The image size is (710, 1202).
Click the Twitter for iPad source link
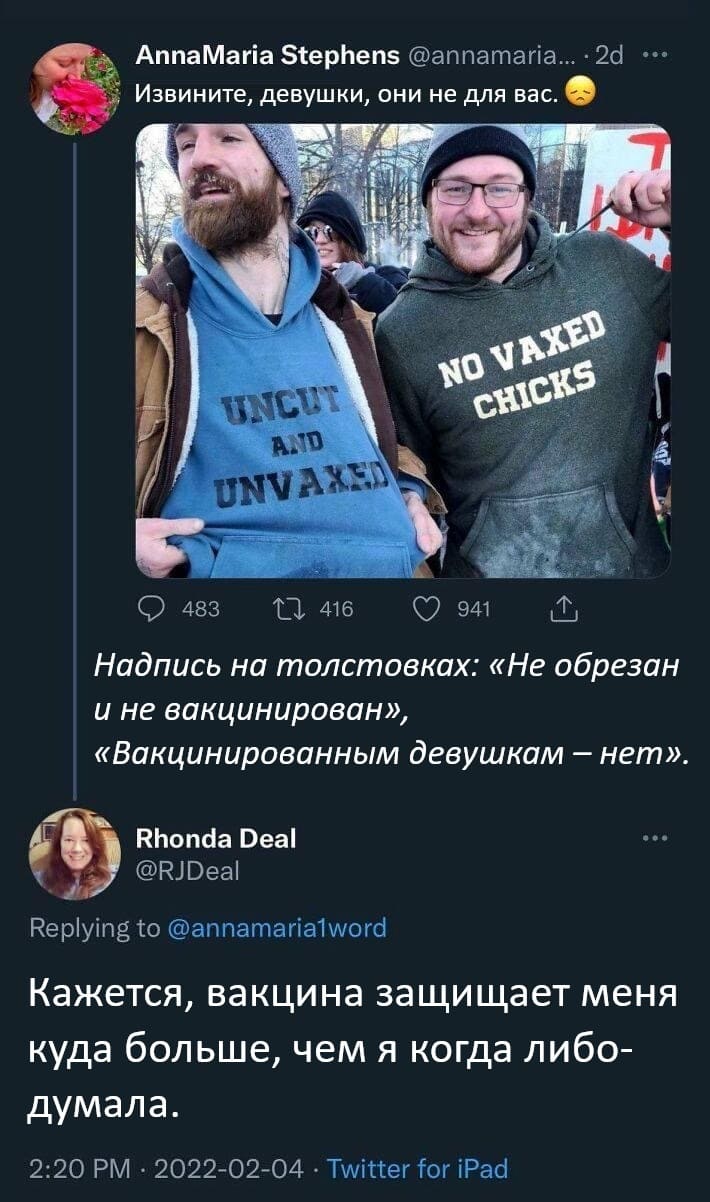(x=418, y=1168)
